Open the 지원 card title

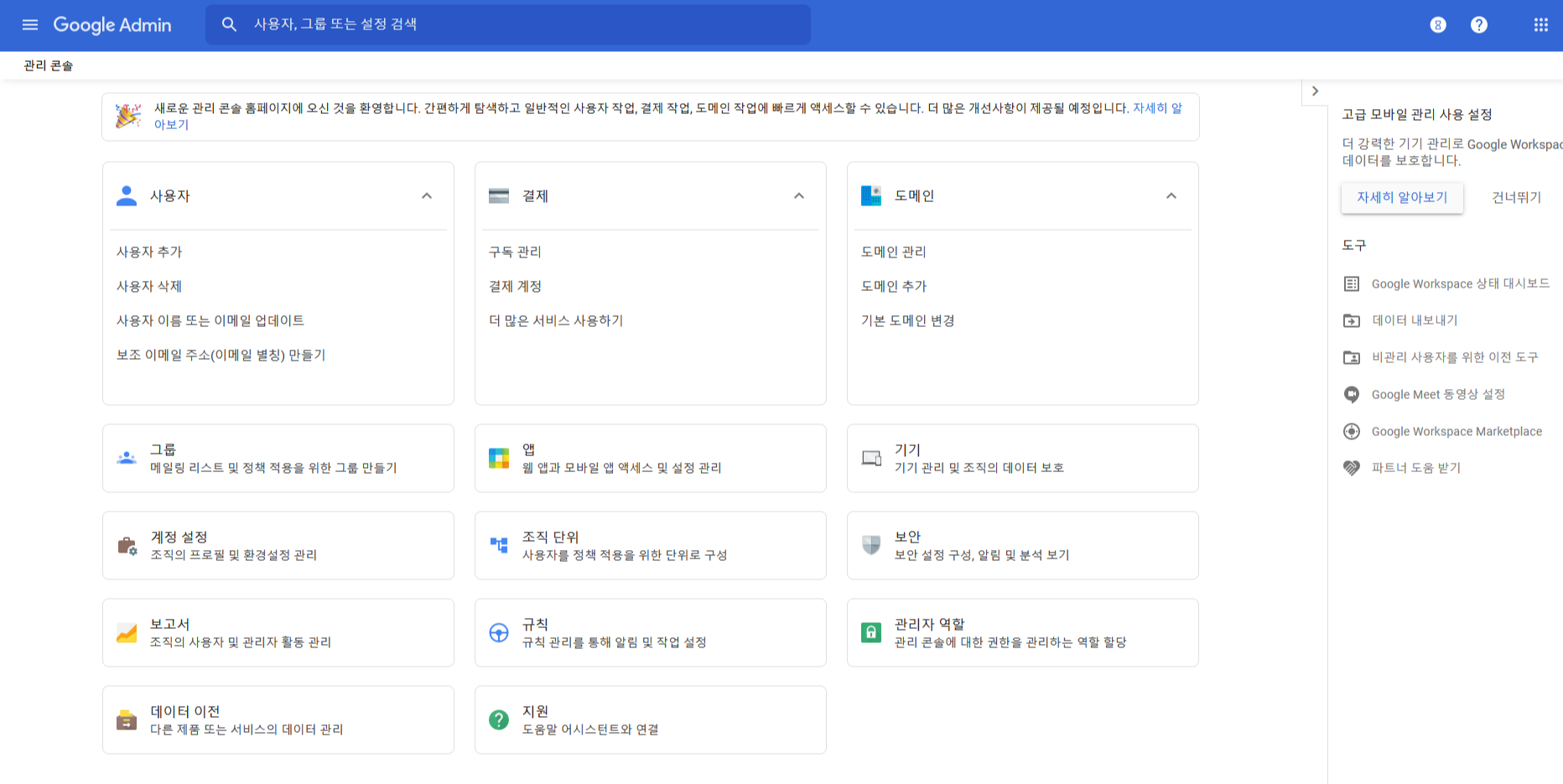point(535,711)
